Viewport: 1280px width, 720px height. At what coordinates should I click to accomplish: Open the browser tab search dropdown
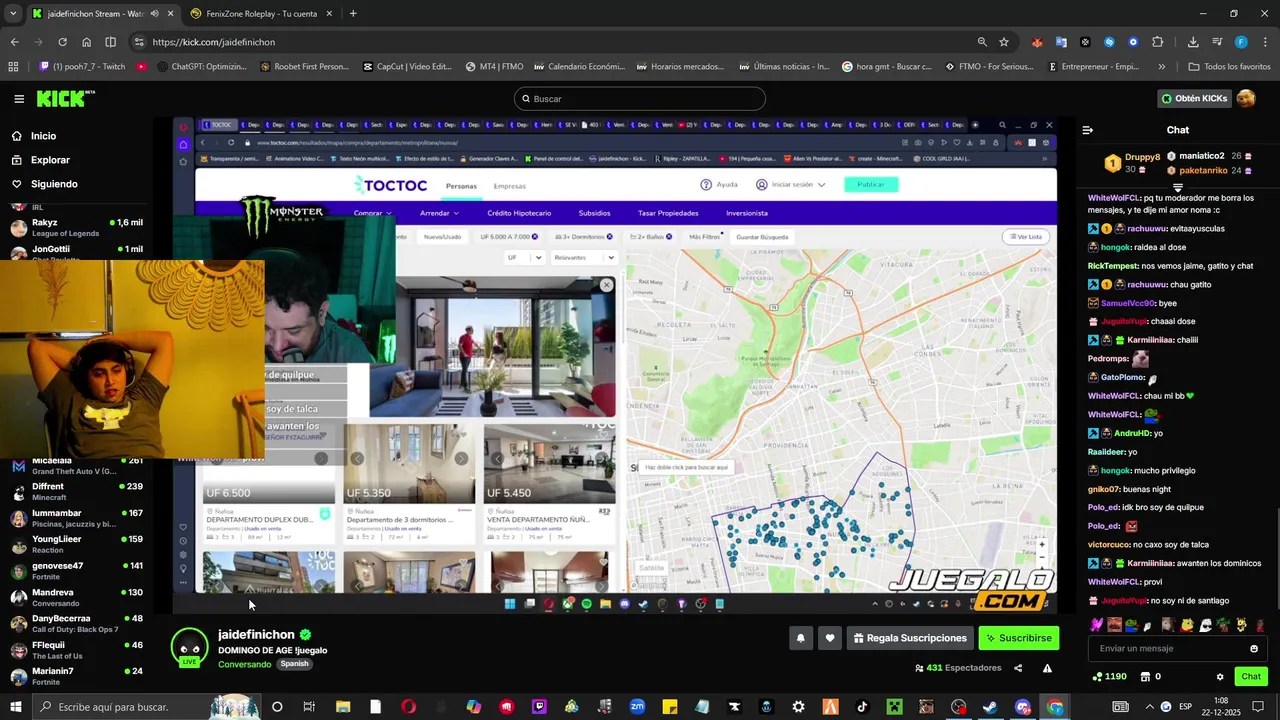(13, 14)
